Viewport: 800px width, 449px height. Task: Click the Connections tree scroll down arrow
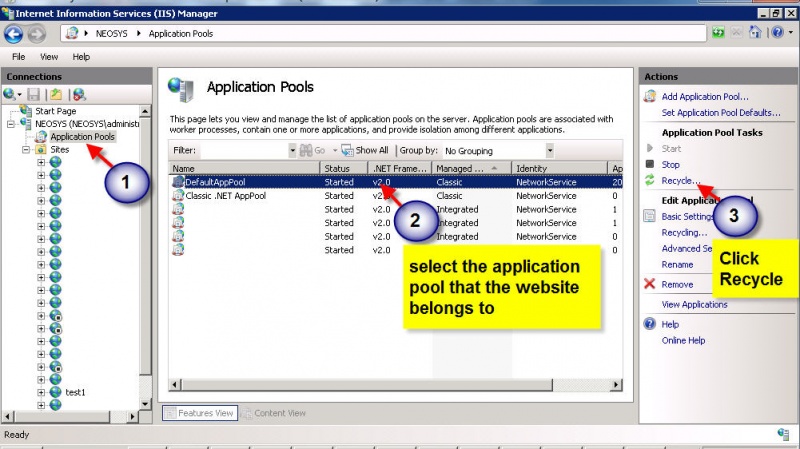click(145, 404)
